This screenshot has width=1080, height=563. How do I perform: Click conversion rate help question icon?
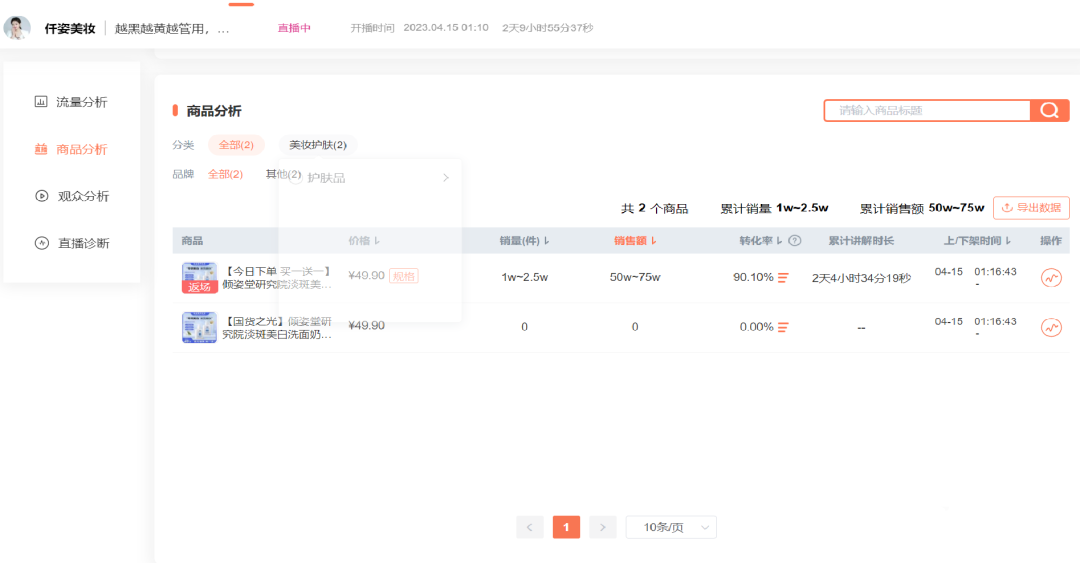click(795, 241)
